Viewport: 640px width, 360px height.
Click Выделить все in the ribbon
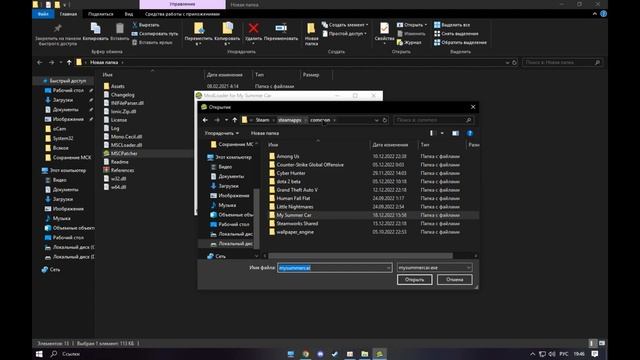pos(452,25)
